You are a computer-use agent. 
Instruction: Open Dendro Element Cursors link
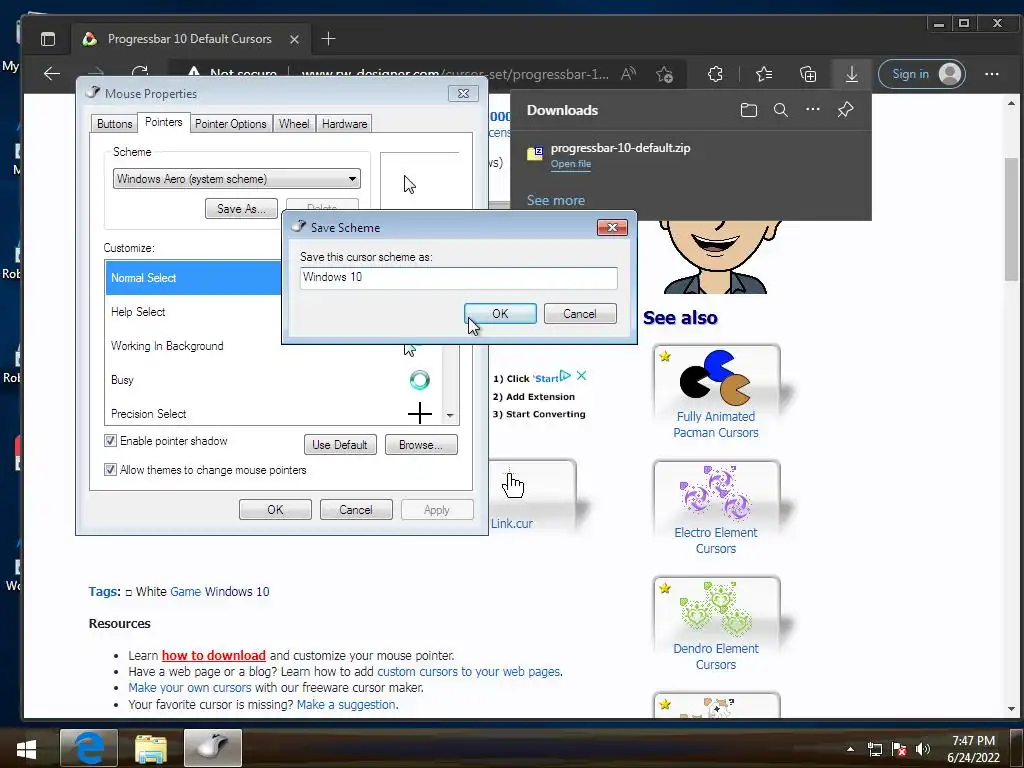[716, 656]
